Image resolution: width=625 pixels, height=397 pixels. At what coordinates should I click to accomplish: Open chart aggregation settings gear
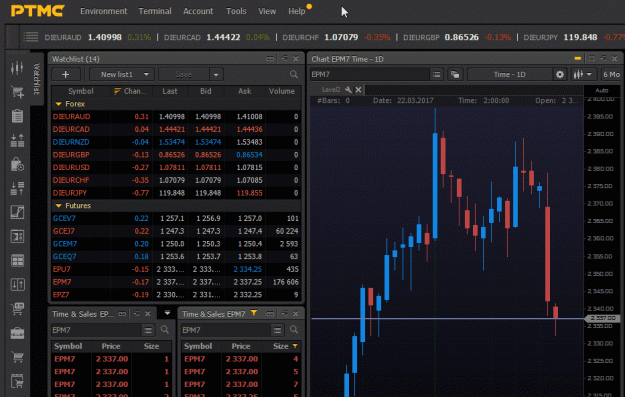pos(560,75)
